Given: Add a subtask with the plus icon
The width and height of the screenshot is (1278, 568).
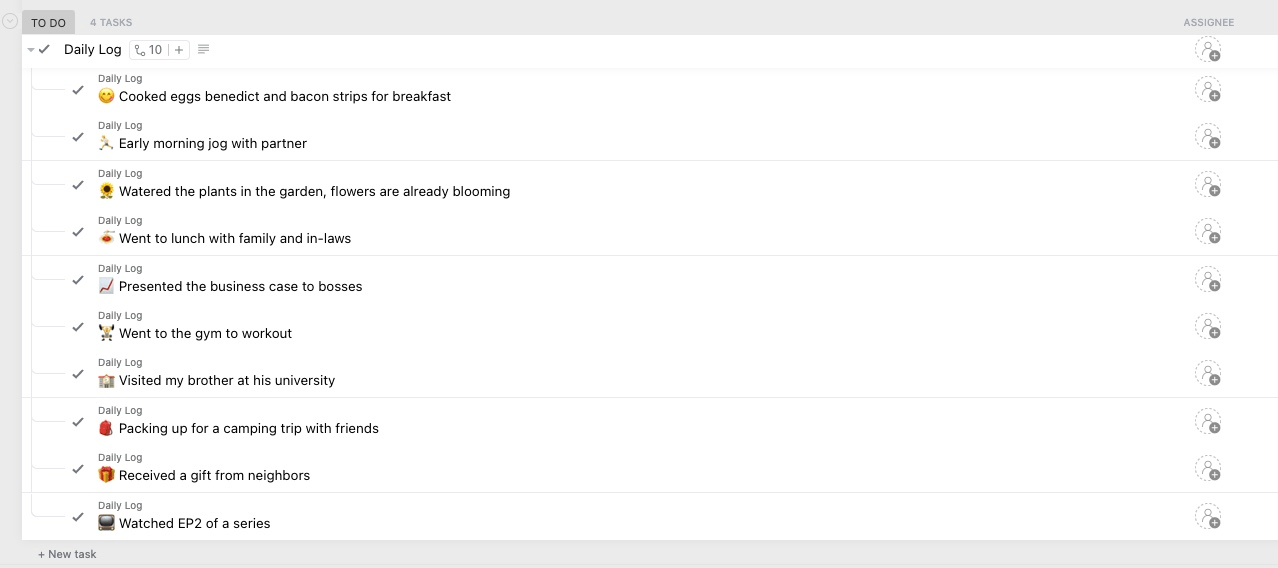Looking at the screenshot, I should pyautogui.click(x=179, y=50).
